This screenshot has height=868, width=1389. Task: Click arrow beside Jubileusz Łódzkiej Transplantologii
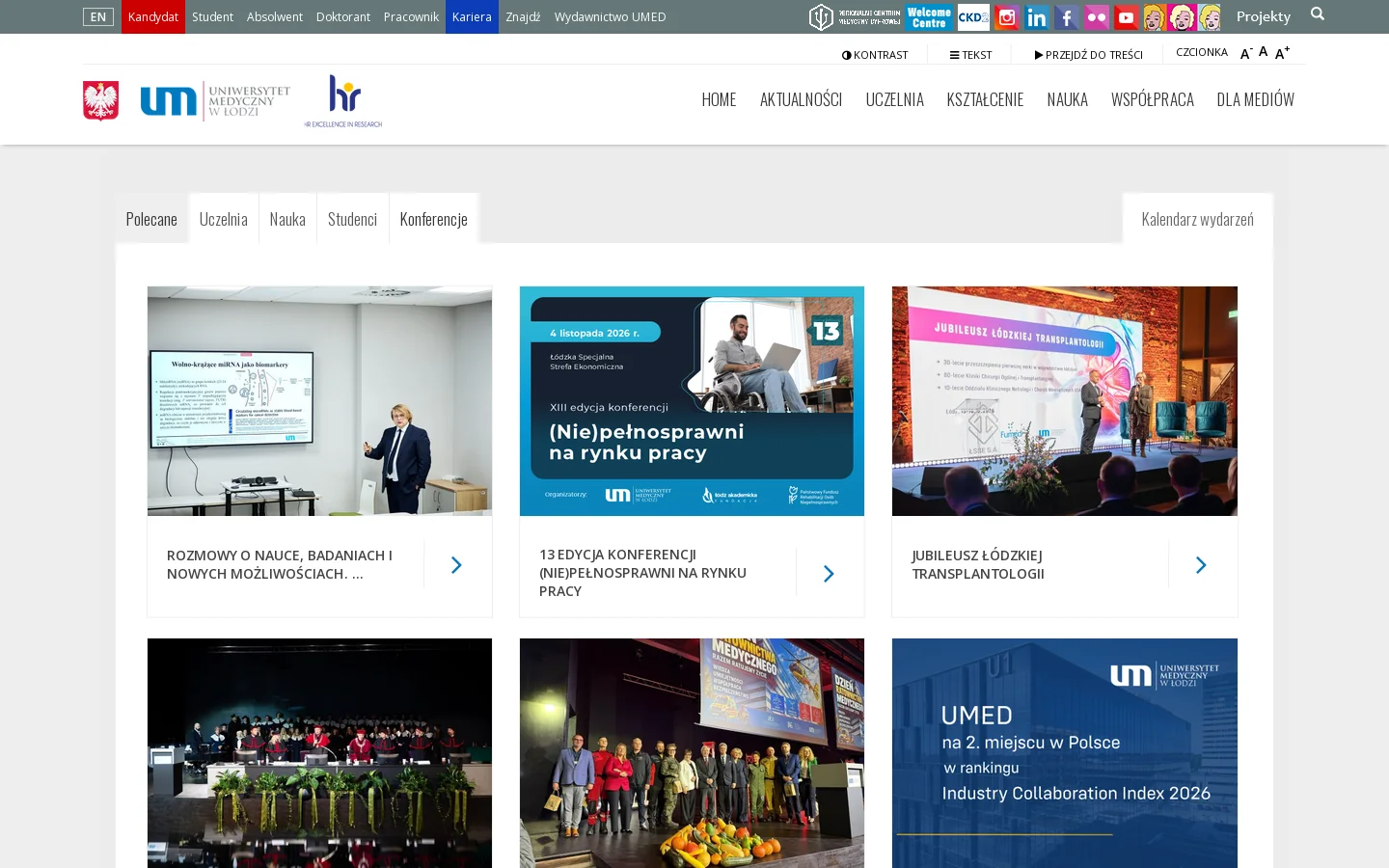pos(1201,565)
